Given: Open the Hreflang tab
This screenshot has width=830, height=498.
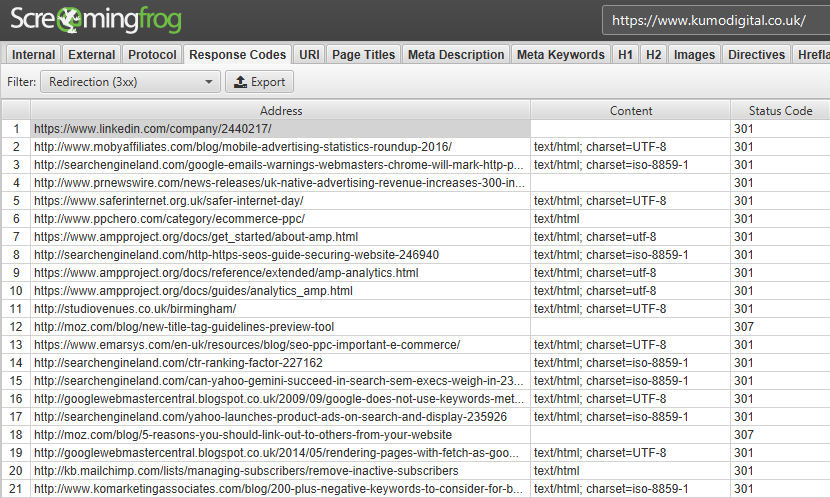Looking at the screenshot, I should click(811, 55).
